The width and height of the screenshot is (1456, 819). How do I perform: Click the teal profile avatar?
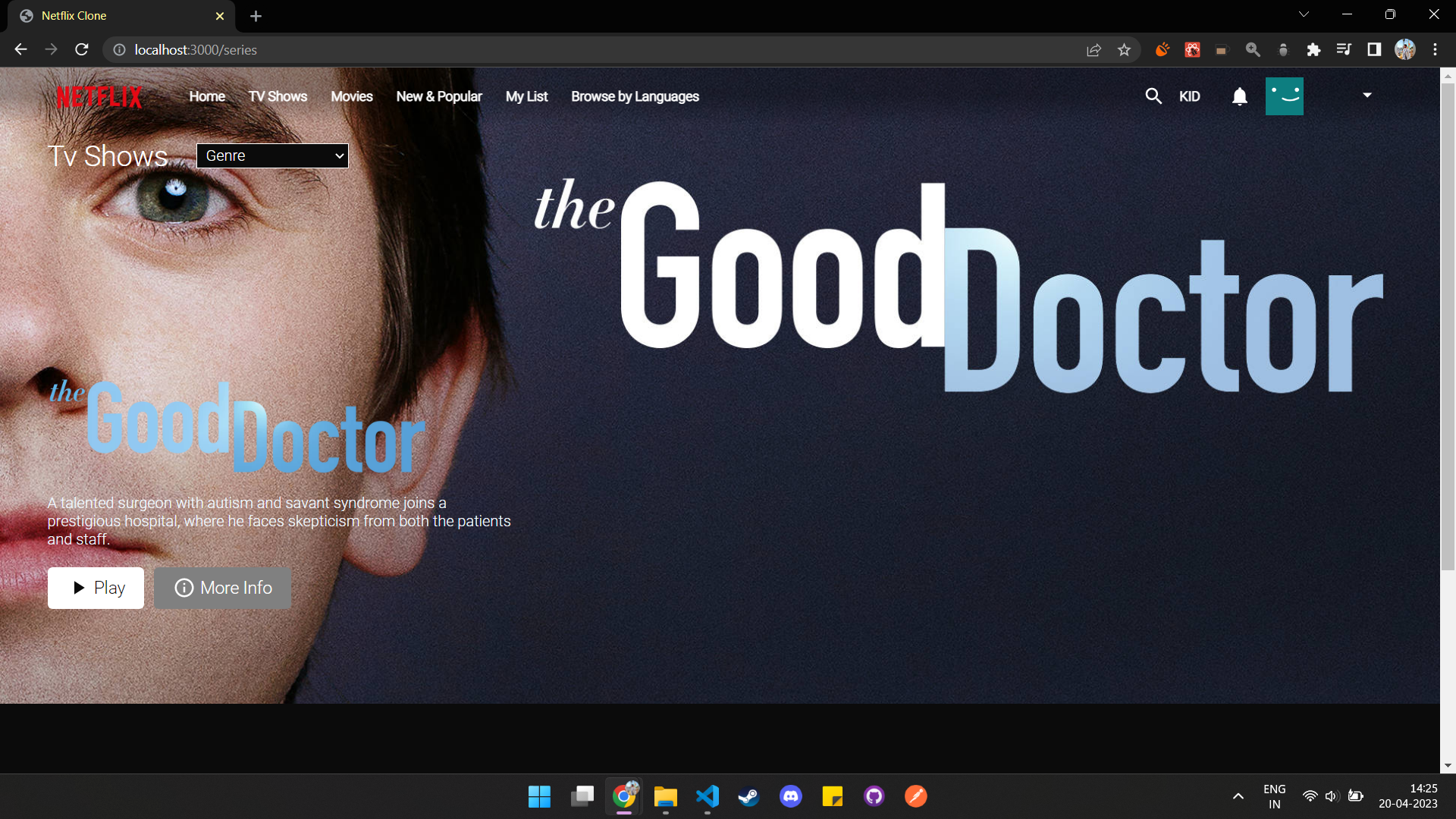coord(1285,96)
